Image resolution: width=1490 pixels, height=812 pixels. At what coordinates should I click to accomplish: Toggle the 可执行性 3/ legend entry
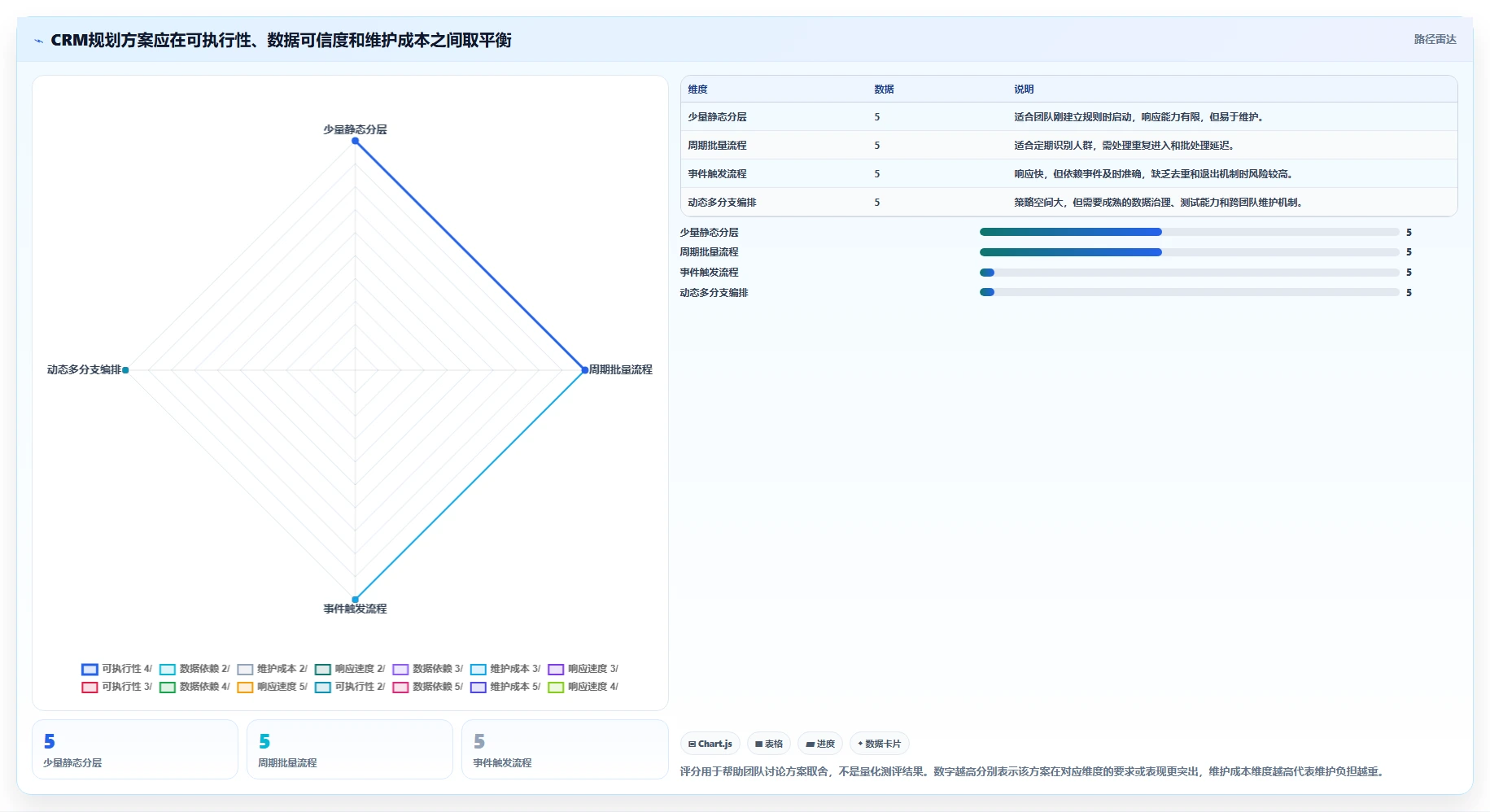pyautogui.click(x=117, y=687)
